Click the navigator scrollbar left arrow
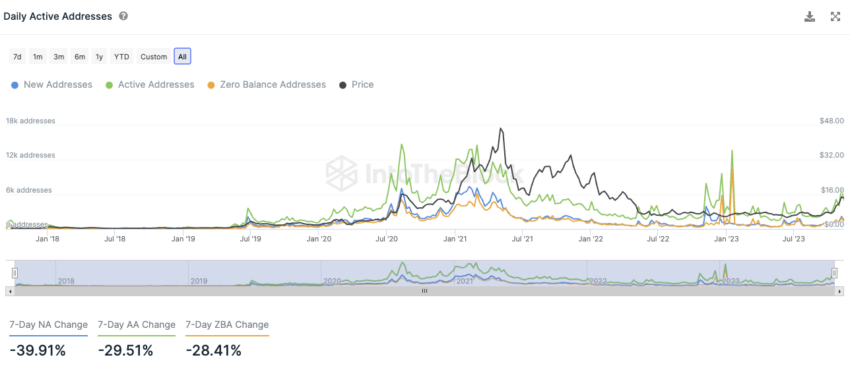The width and height of the screenshot is (850, 376). click(9, 291)
